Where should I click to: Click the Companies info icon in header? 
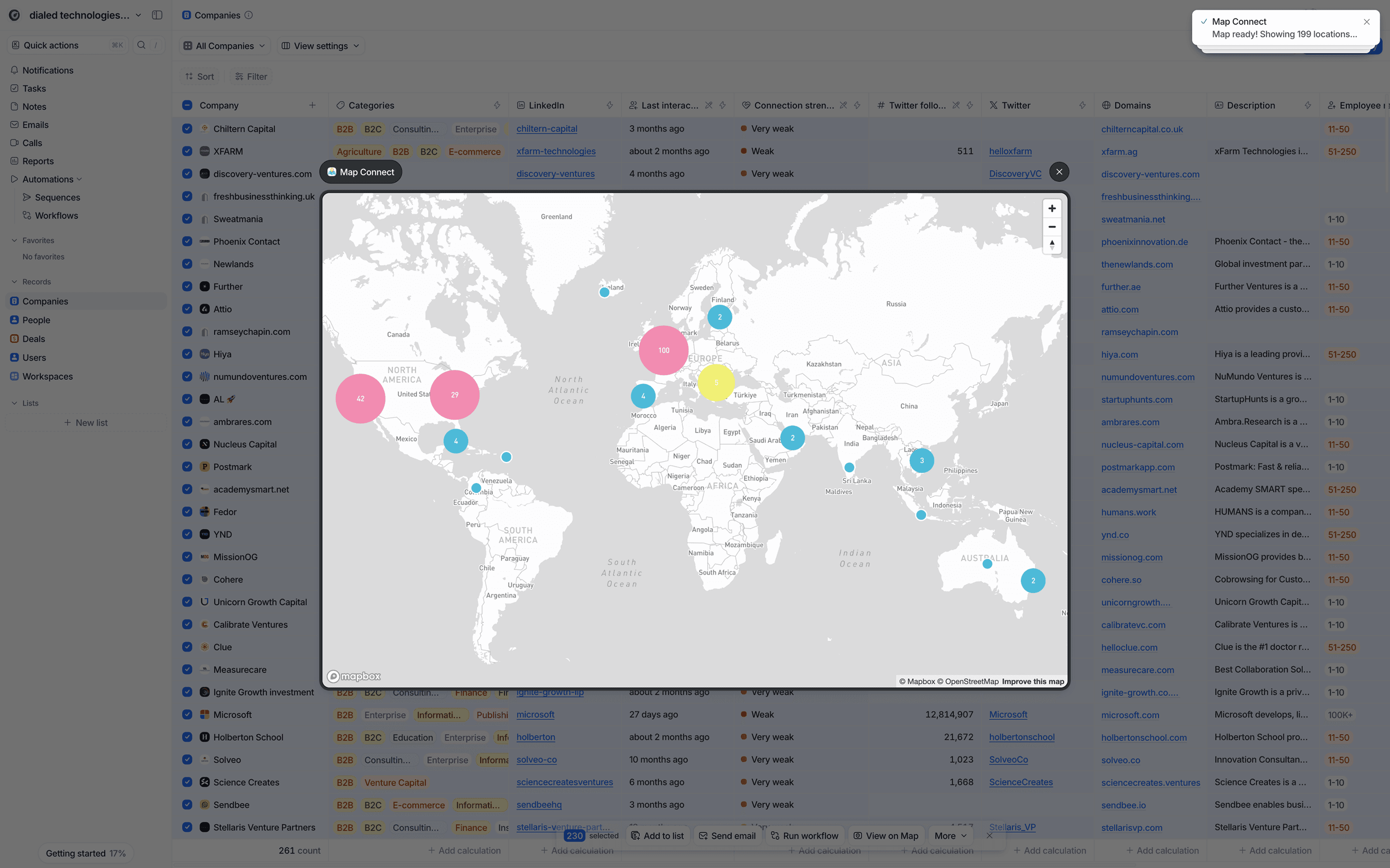248,15
